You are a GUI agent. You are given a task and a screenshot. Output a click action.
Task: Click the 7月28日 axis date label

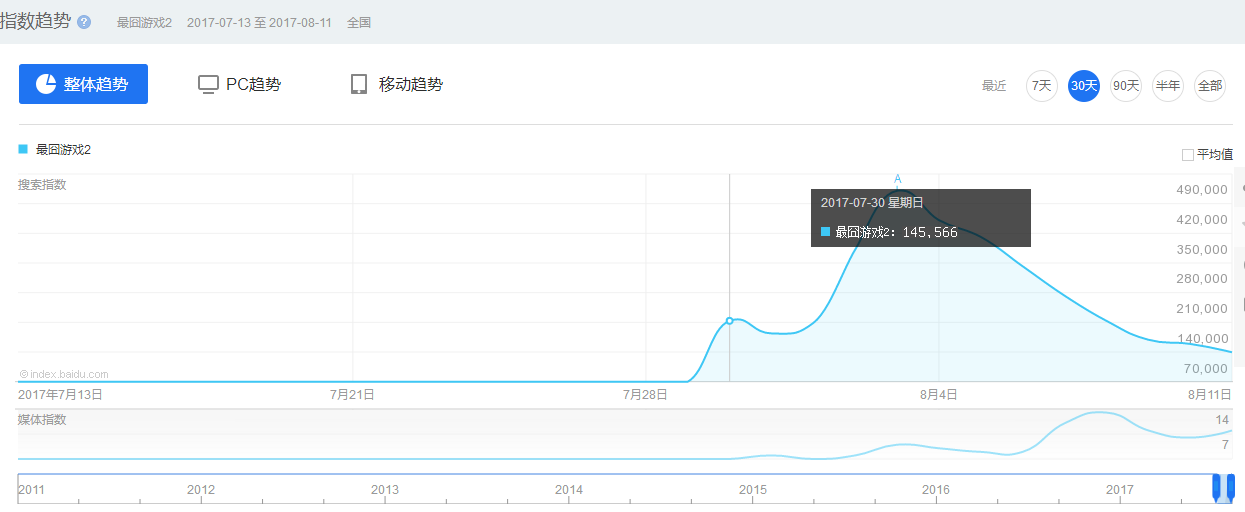click(x=645, y=394)
